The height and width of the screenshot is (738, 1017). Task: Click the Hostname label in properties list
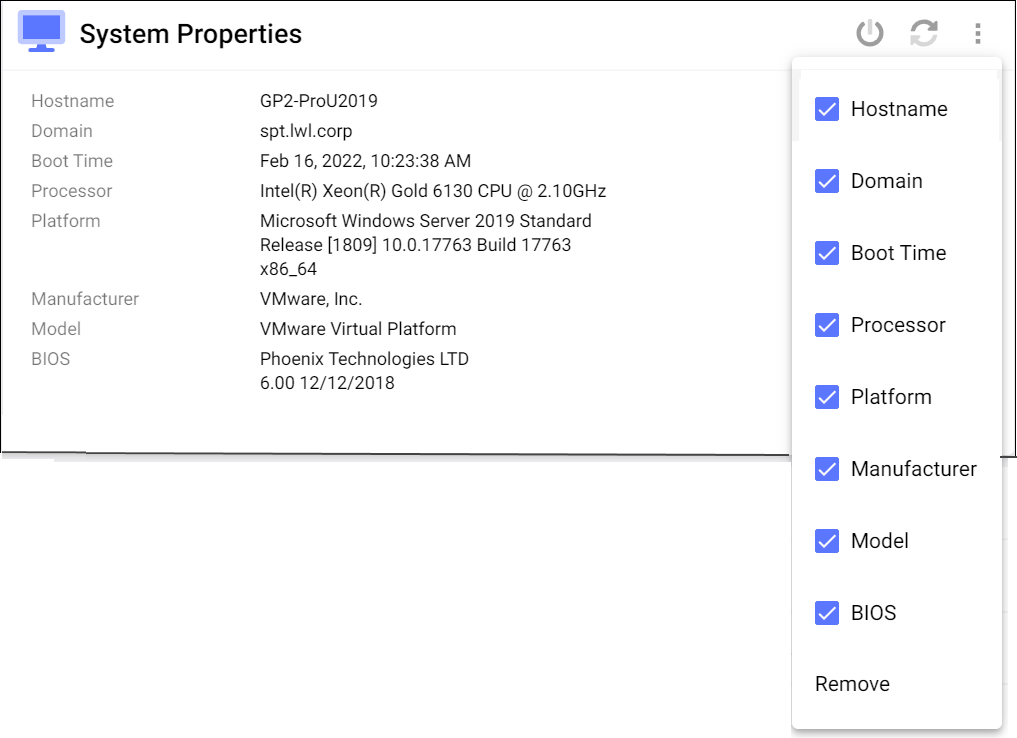pos(73,101)
